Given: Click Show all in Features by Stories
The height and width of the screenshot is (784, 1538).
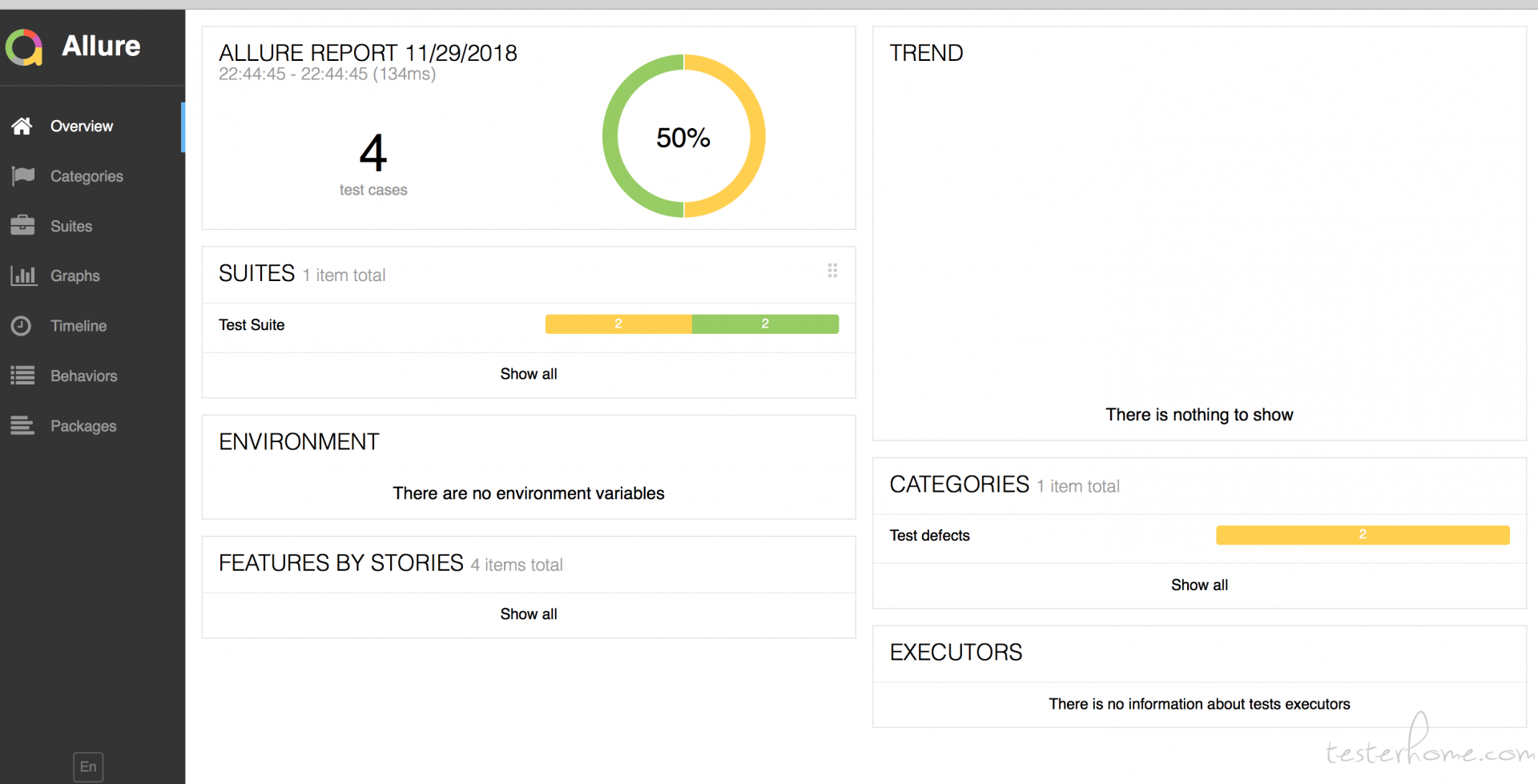Looking at the screenshot, I should point(529,614).
